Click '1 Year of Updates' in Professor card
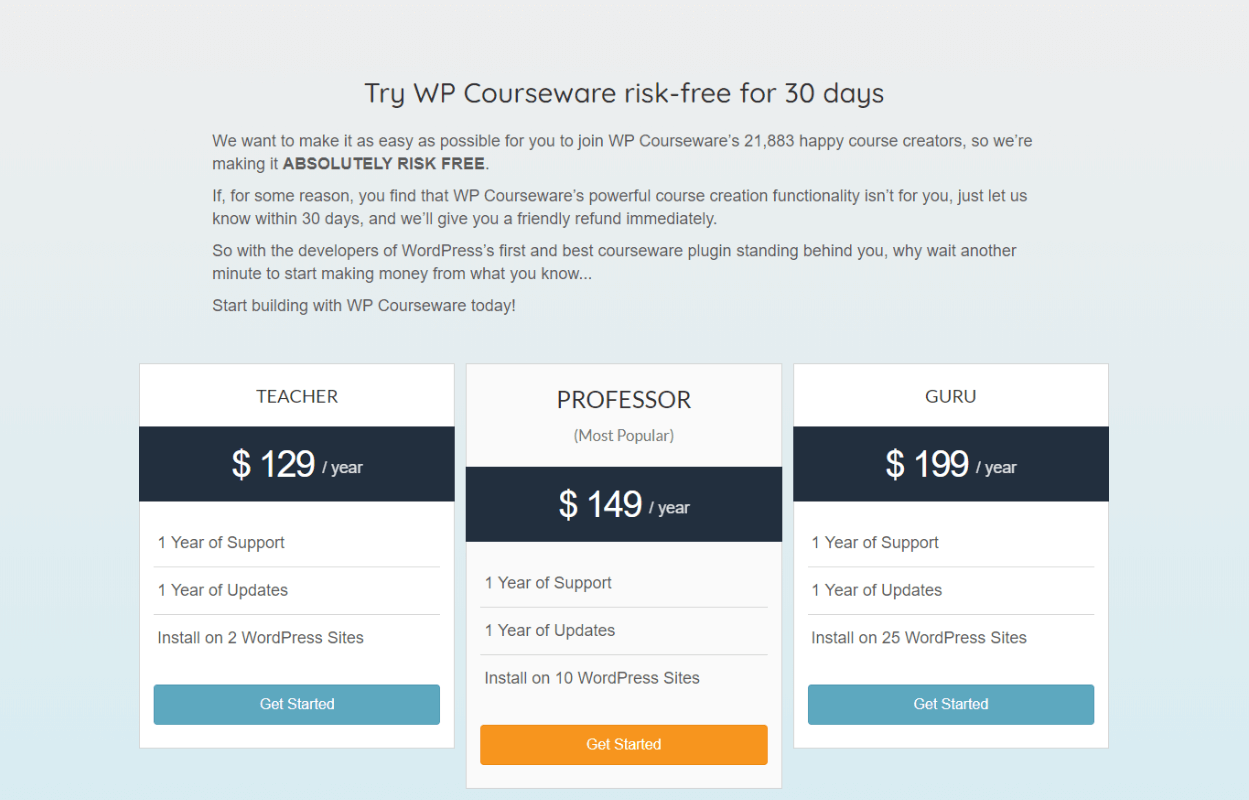 [550, 631]
